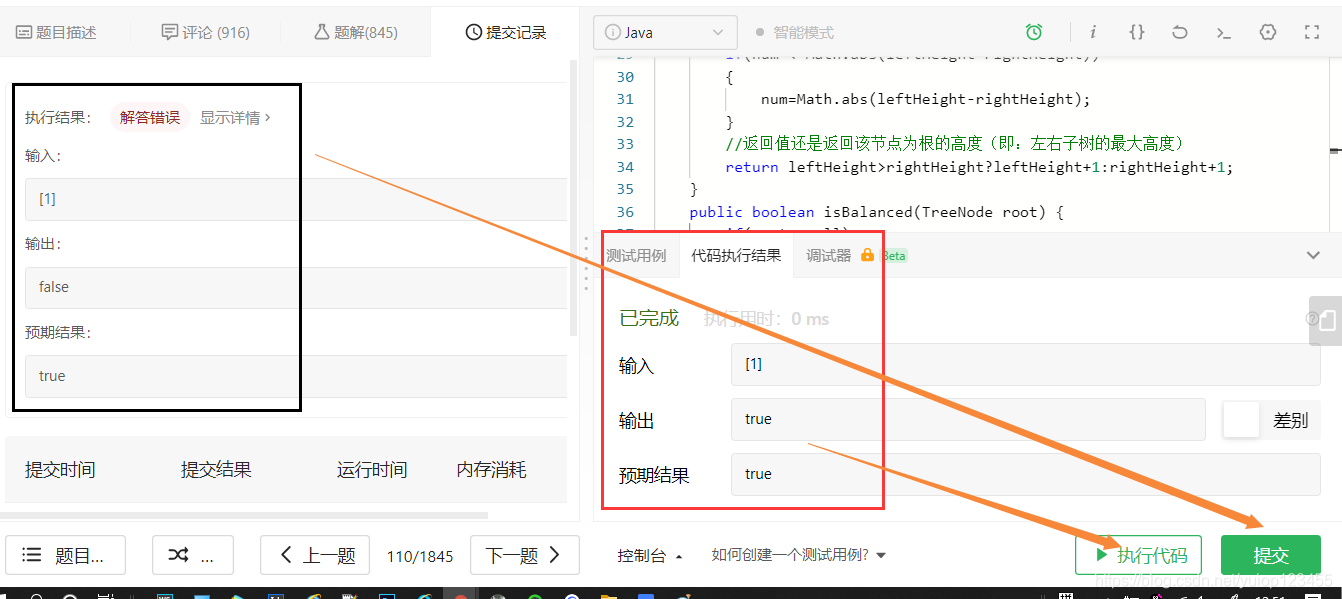
Task: Click the 提交结果 column header
Action: (x=216, y=470)
